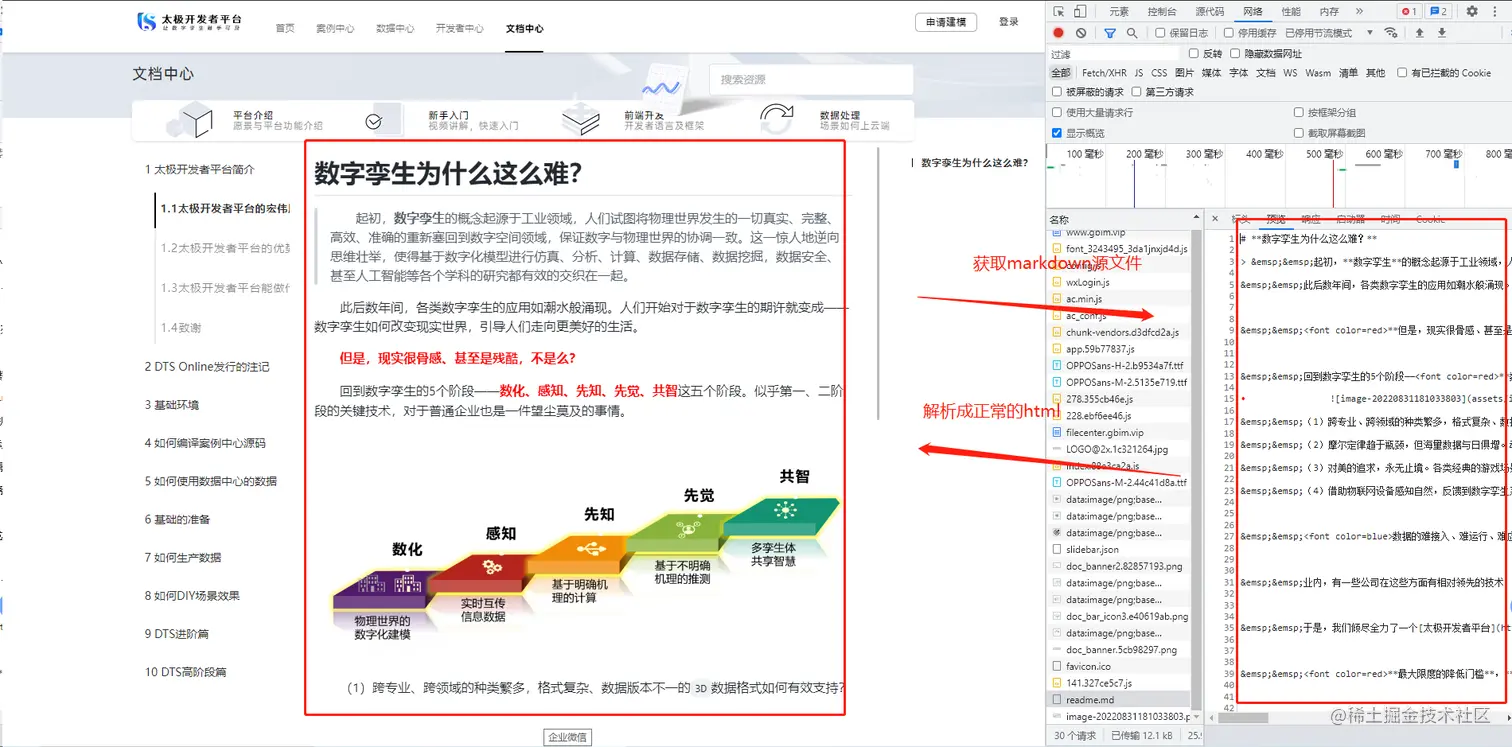Stop recording network log with red button
The height and width of the screenshot is (747, 1512).
point(1058,33)
